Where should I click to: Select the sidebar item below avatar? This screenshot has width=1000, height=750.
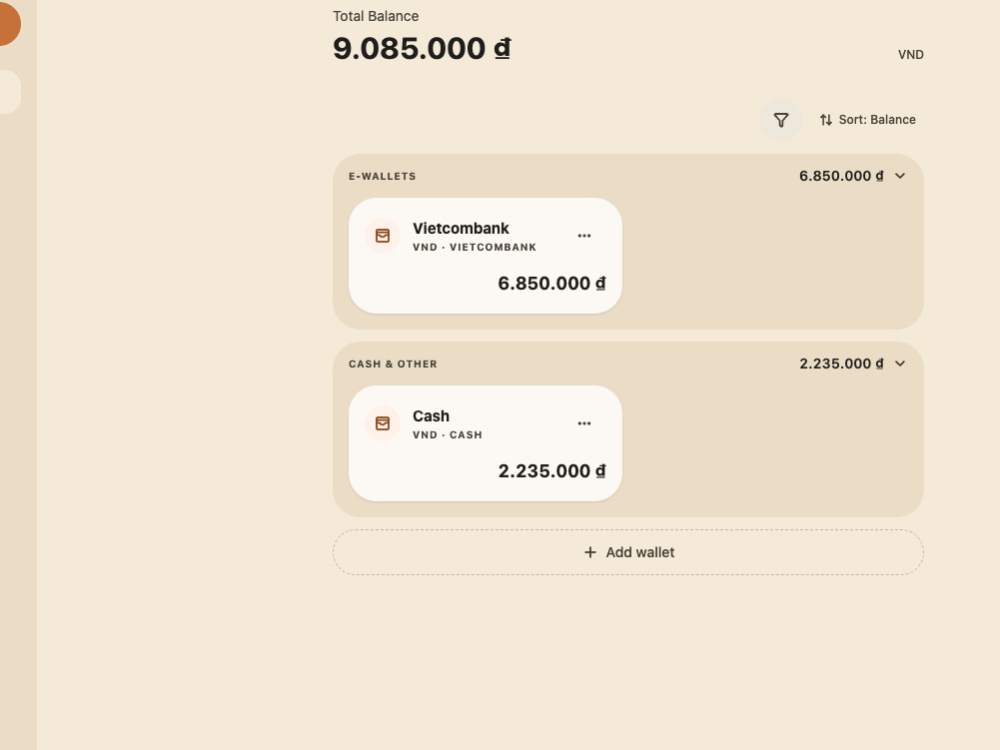pyautogui.click(x=9, y=92)
